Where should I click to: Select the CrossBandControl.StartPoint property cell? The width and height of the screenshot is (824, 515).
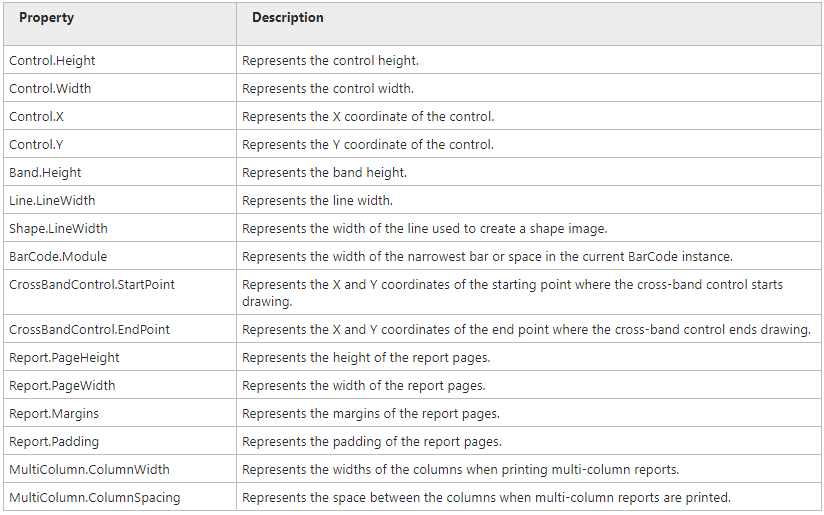[x=92, y=285]
